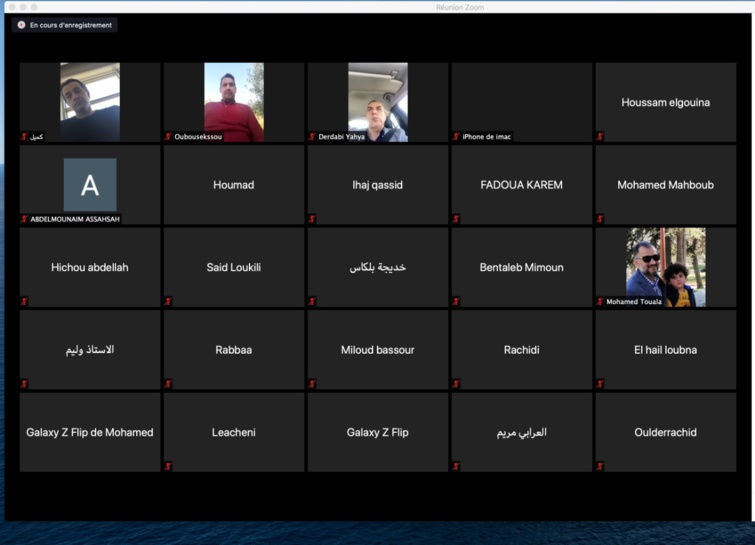
Task: Click the avatar letter A placeholder
Action: point(90,185)
